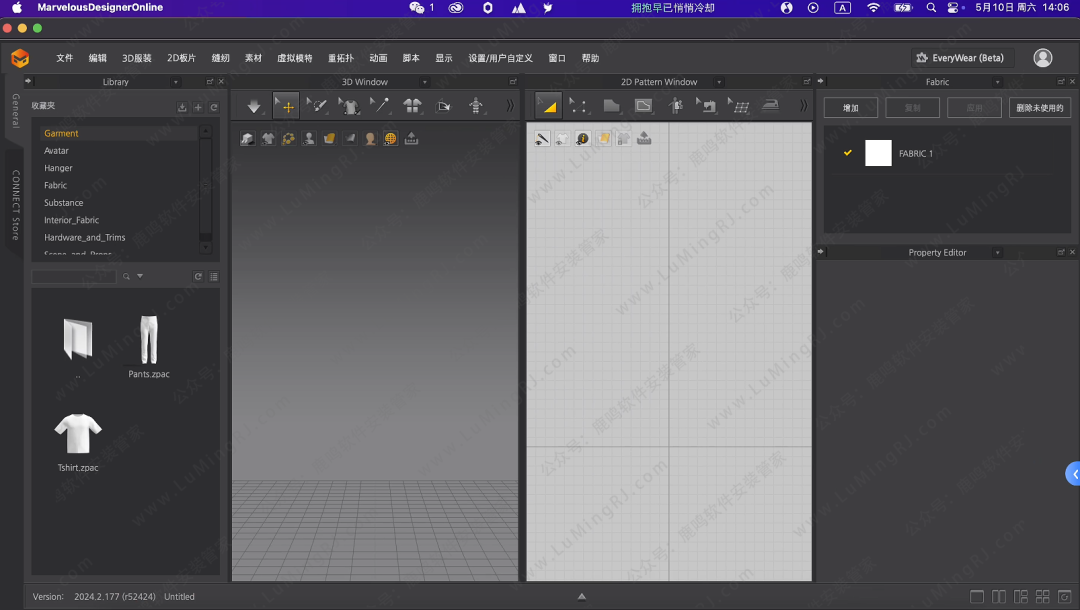The width and height of the screenshot is (1080, 610).
Task: Switch library to list view icon
Action: [213, 277]
